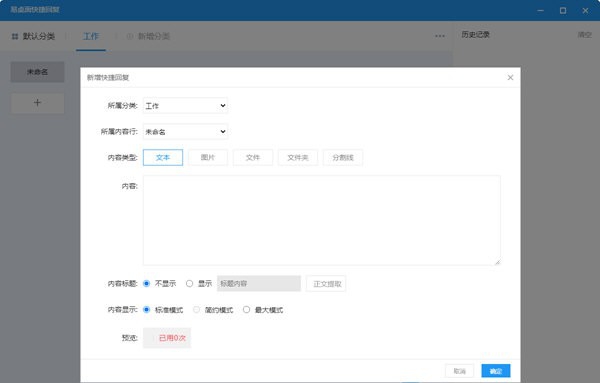Open the three-dot more options menu

440,36
